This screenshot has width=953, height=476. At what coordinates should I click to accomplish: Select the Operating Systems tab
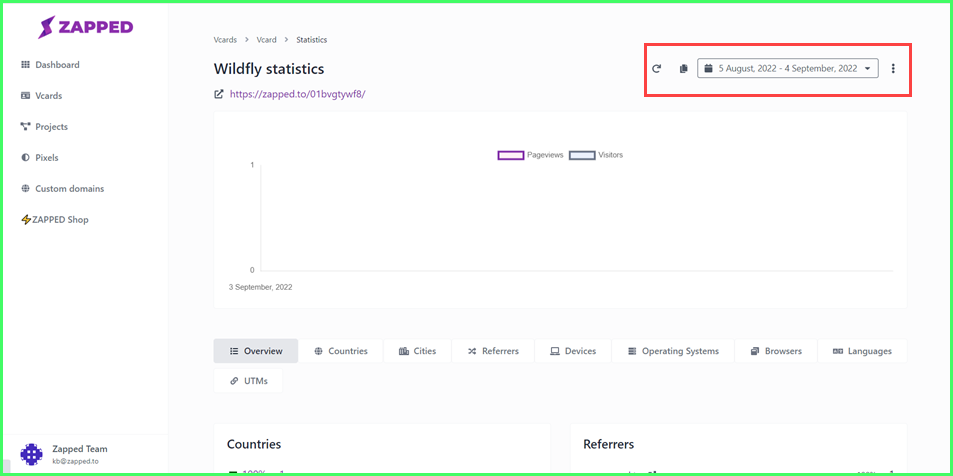coord(673,351)
